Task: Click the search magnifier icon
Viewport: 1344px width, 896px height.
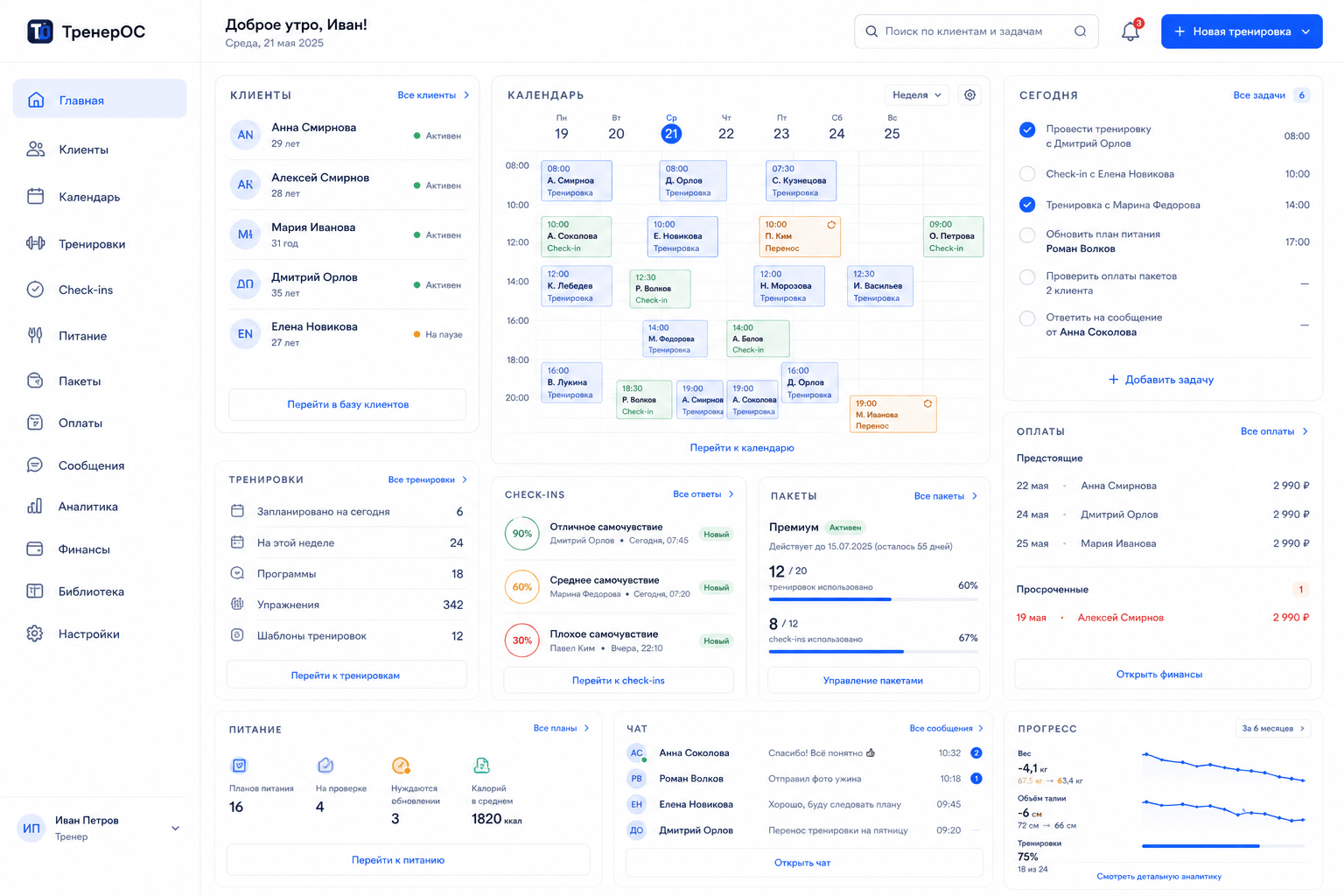Action: point(1080,31)
